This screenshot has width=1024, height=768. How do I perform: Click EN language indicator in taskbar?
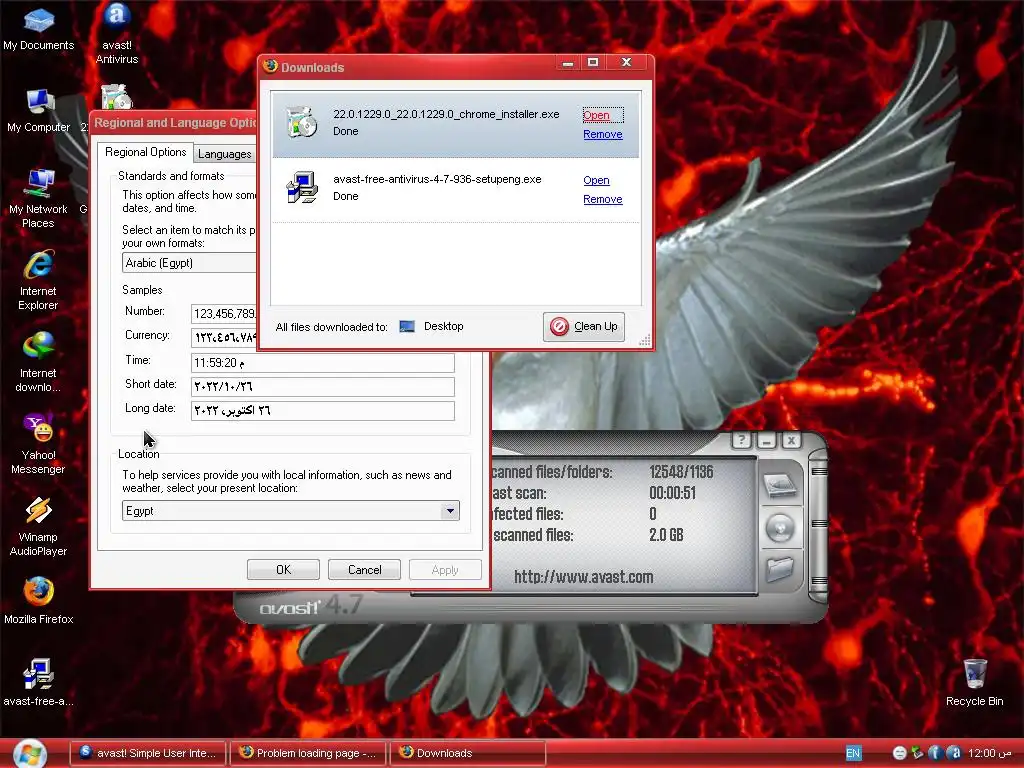tap(853, 753)
